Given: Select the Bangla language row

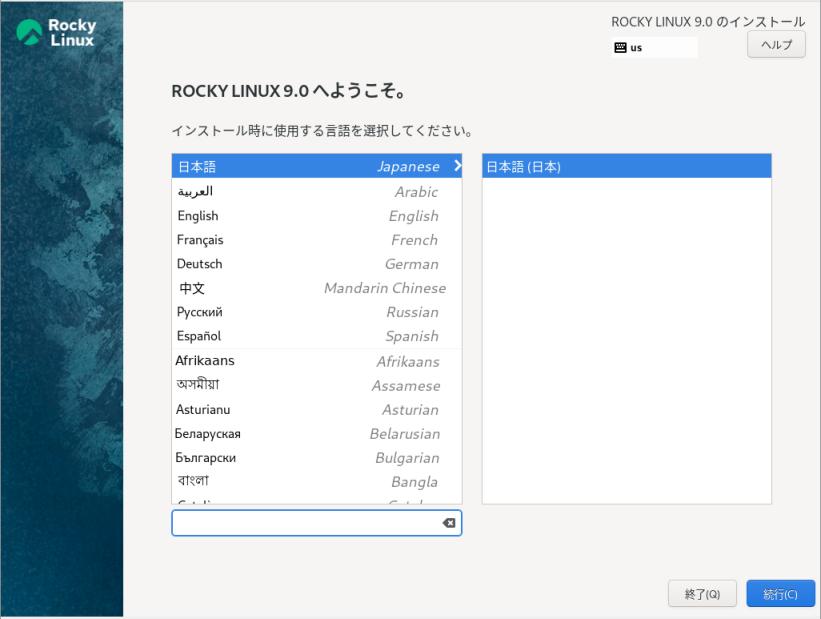Looking at the screenshot, I should [x=316, y=482].
